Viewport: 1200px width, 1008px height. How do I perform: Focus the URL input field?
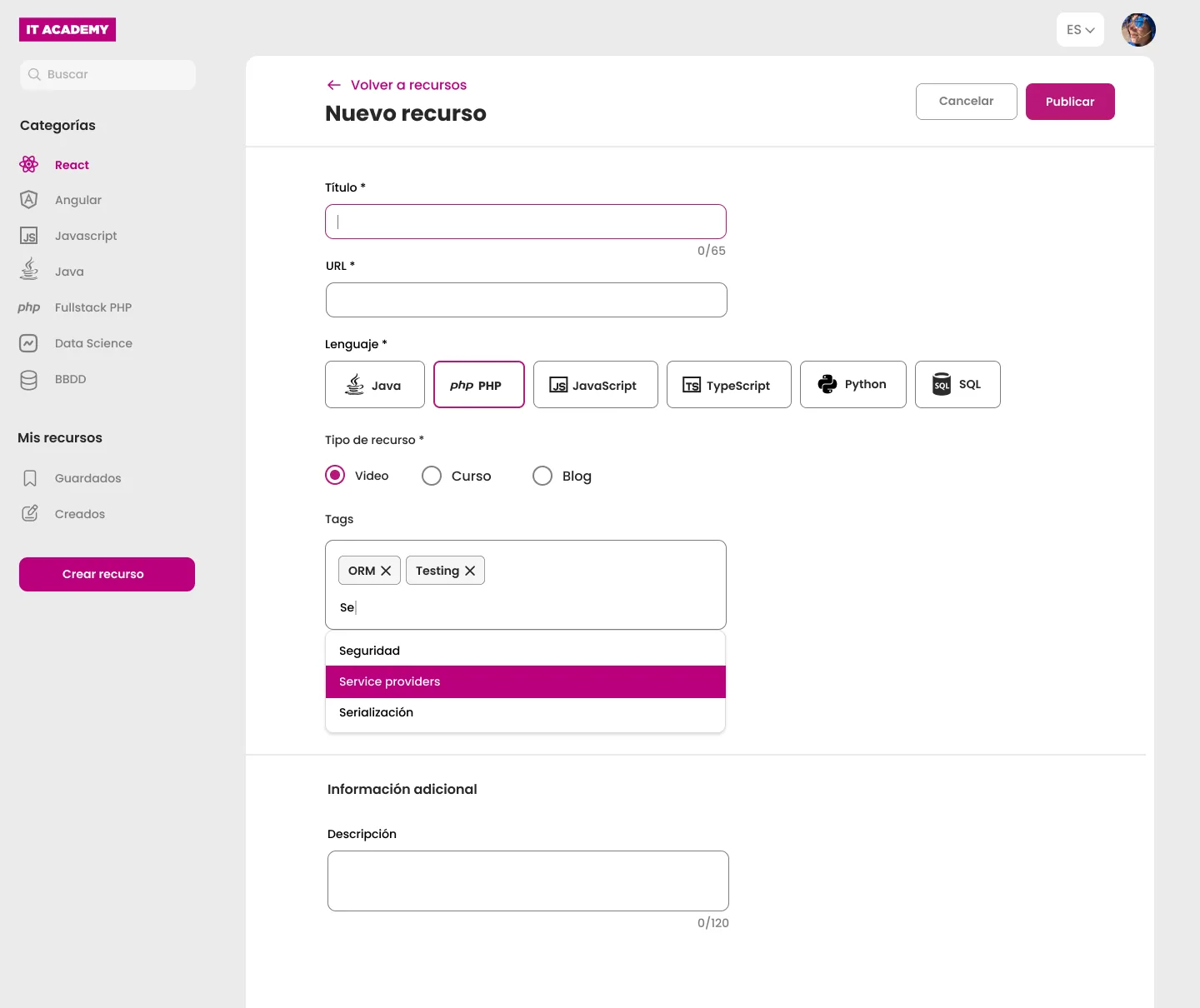pos(526,300)
